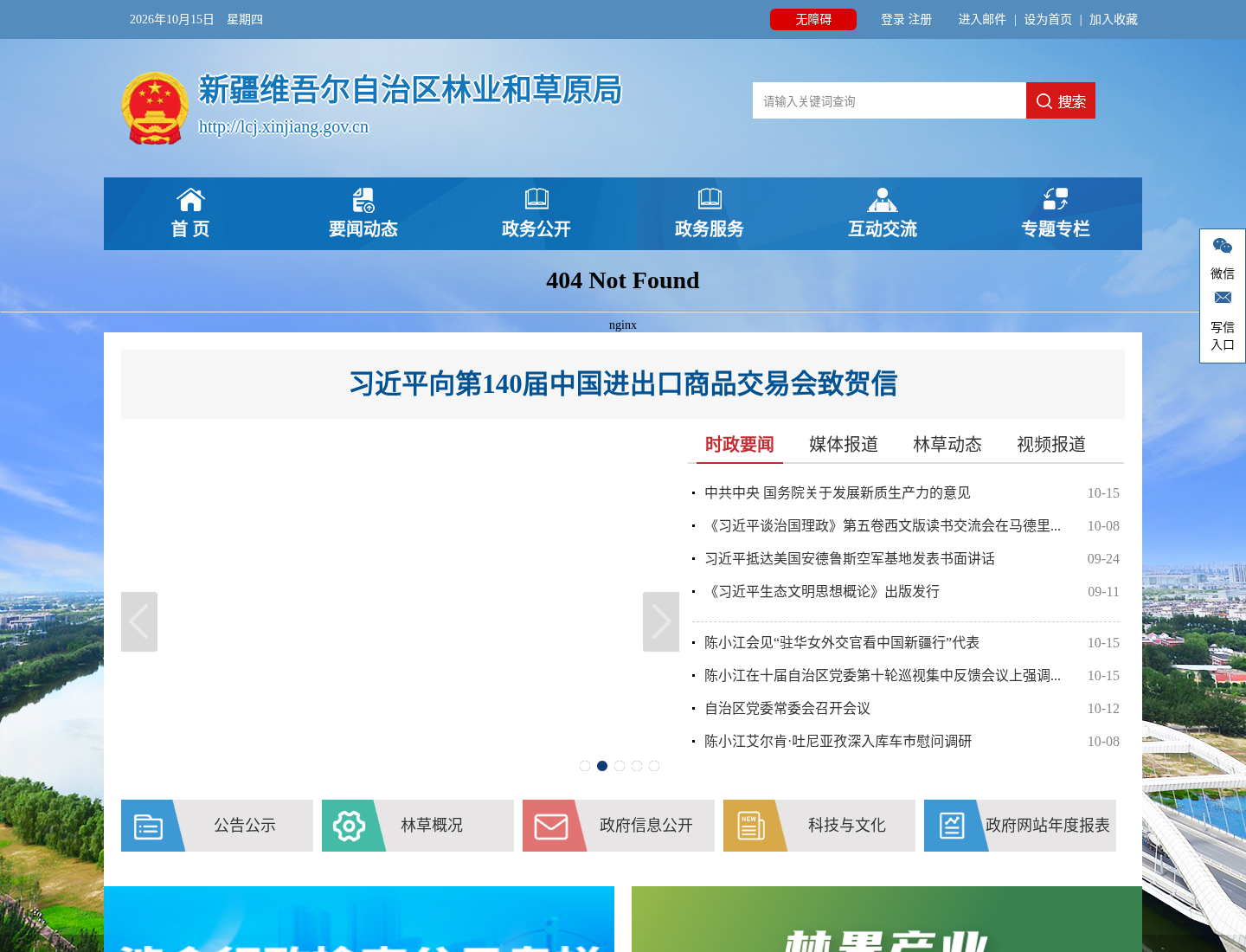Select the first carousel dot
This screenshot has height=952, width=1246.
[x=585, y=766]
